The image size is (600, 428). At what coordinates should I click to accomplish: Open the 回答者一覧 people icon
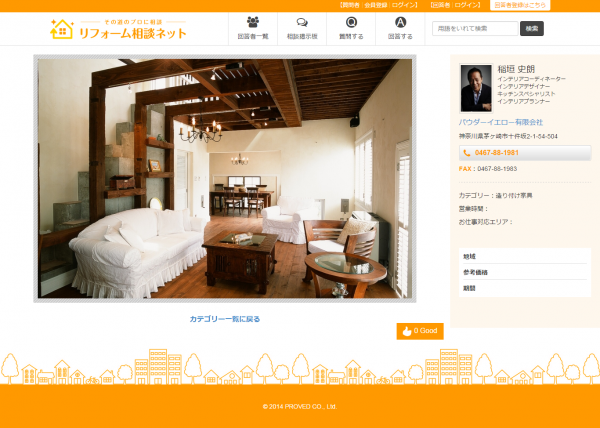click(x=253, y=22)
